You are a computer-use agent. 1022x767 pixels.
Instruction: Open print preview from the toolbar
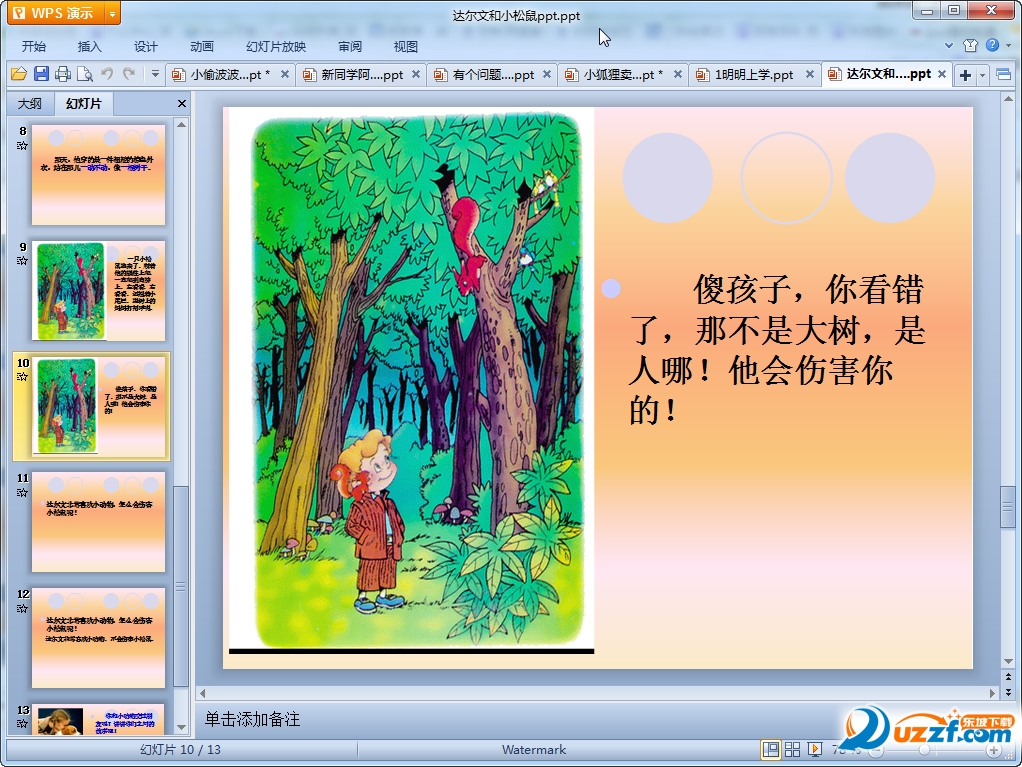pyautogui.click(x=85, y=74)
